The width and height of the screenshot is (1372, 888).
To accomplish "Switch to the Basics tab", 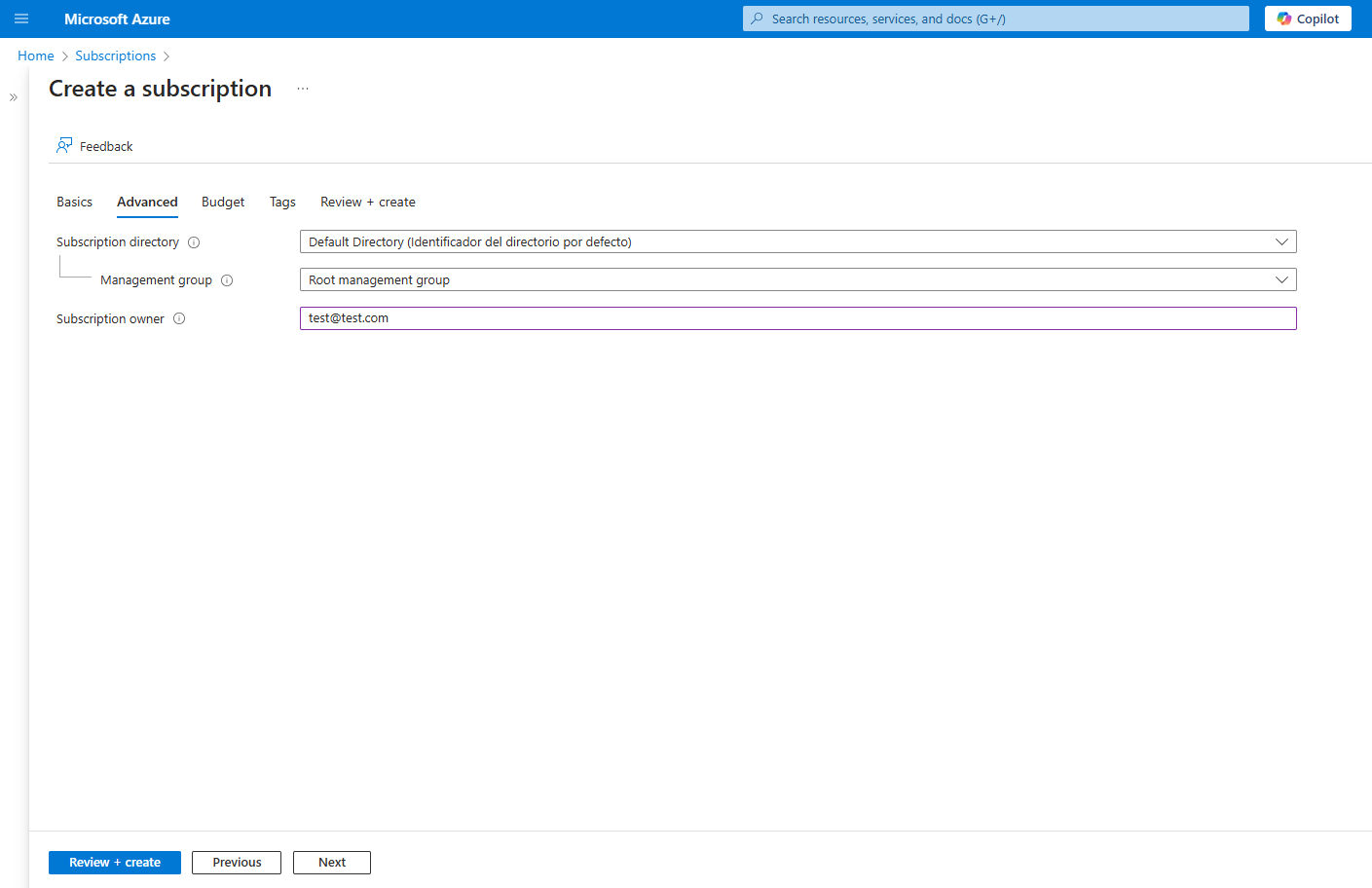I will click(x=74, y=202).
